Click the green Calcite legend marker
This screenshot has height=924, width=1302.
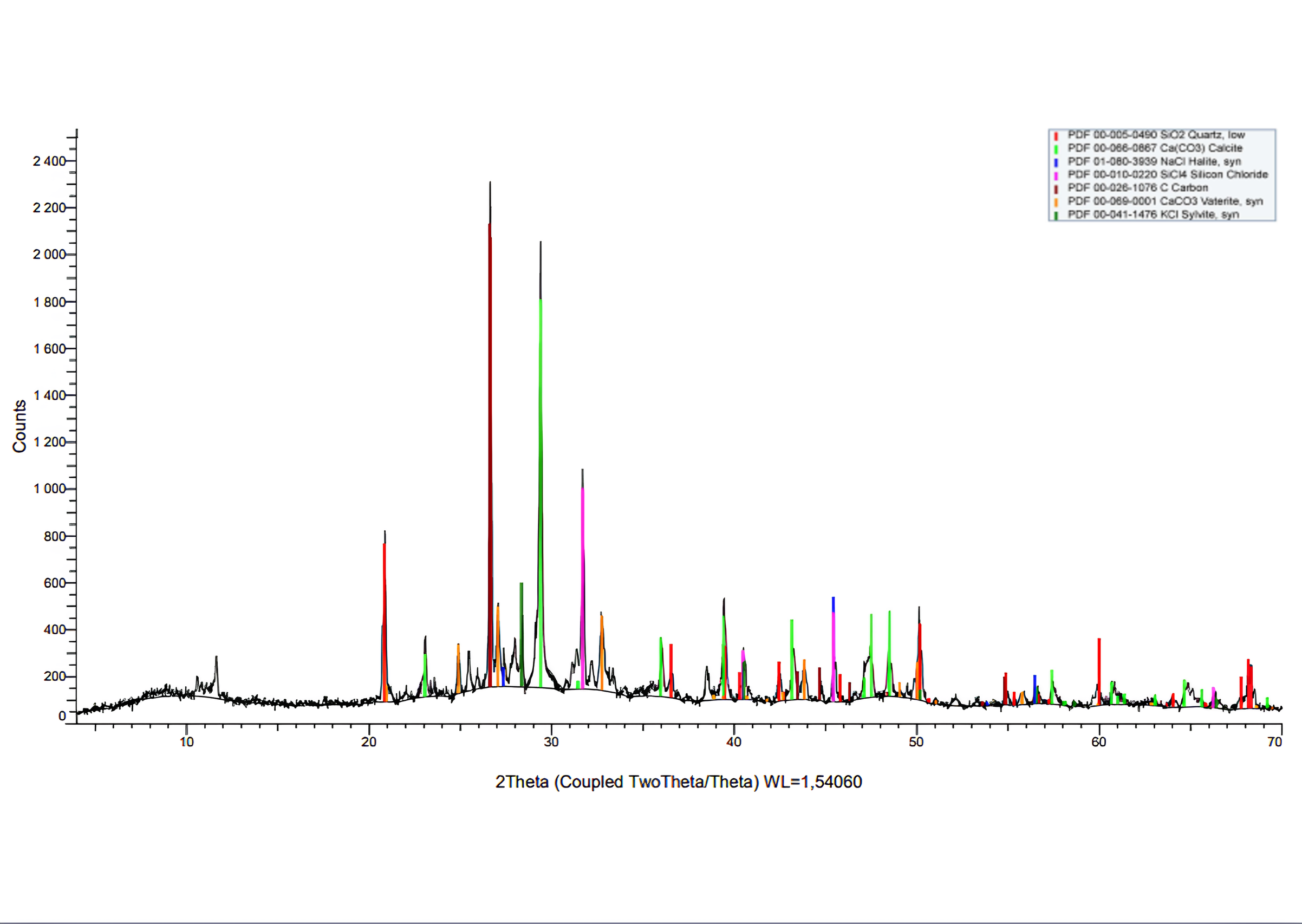[x=1056, y=149]
